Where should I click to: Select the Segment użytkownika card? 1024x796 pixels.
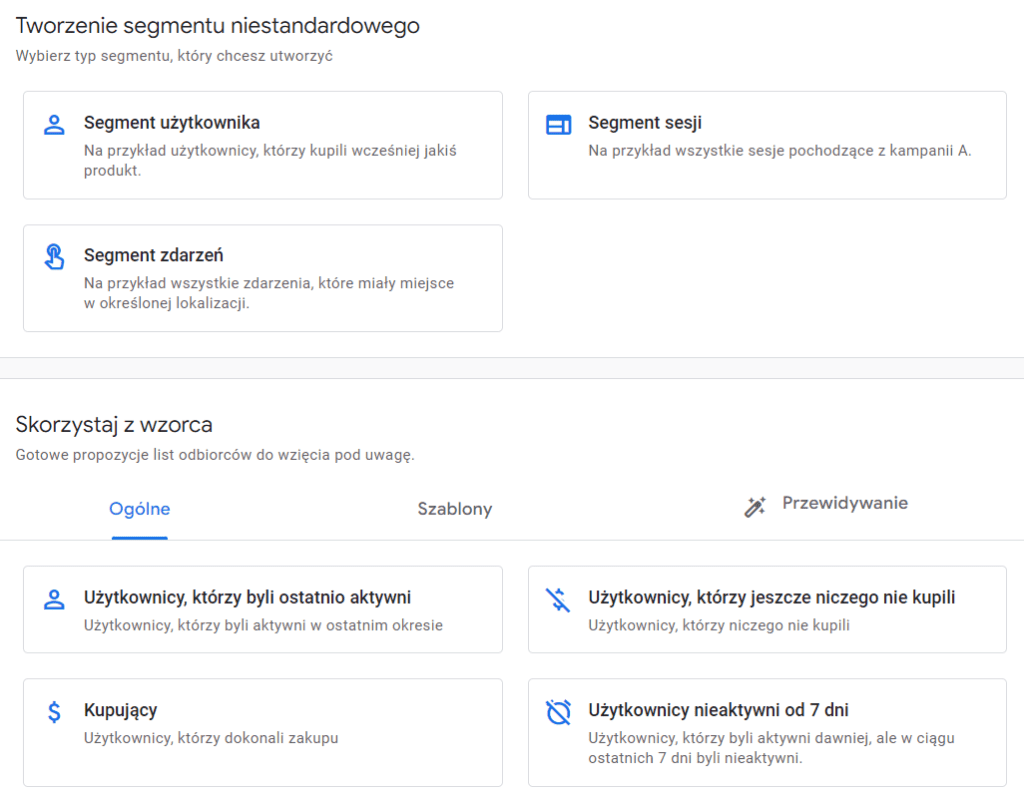coord(263,145)
